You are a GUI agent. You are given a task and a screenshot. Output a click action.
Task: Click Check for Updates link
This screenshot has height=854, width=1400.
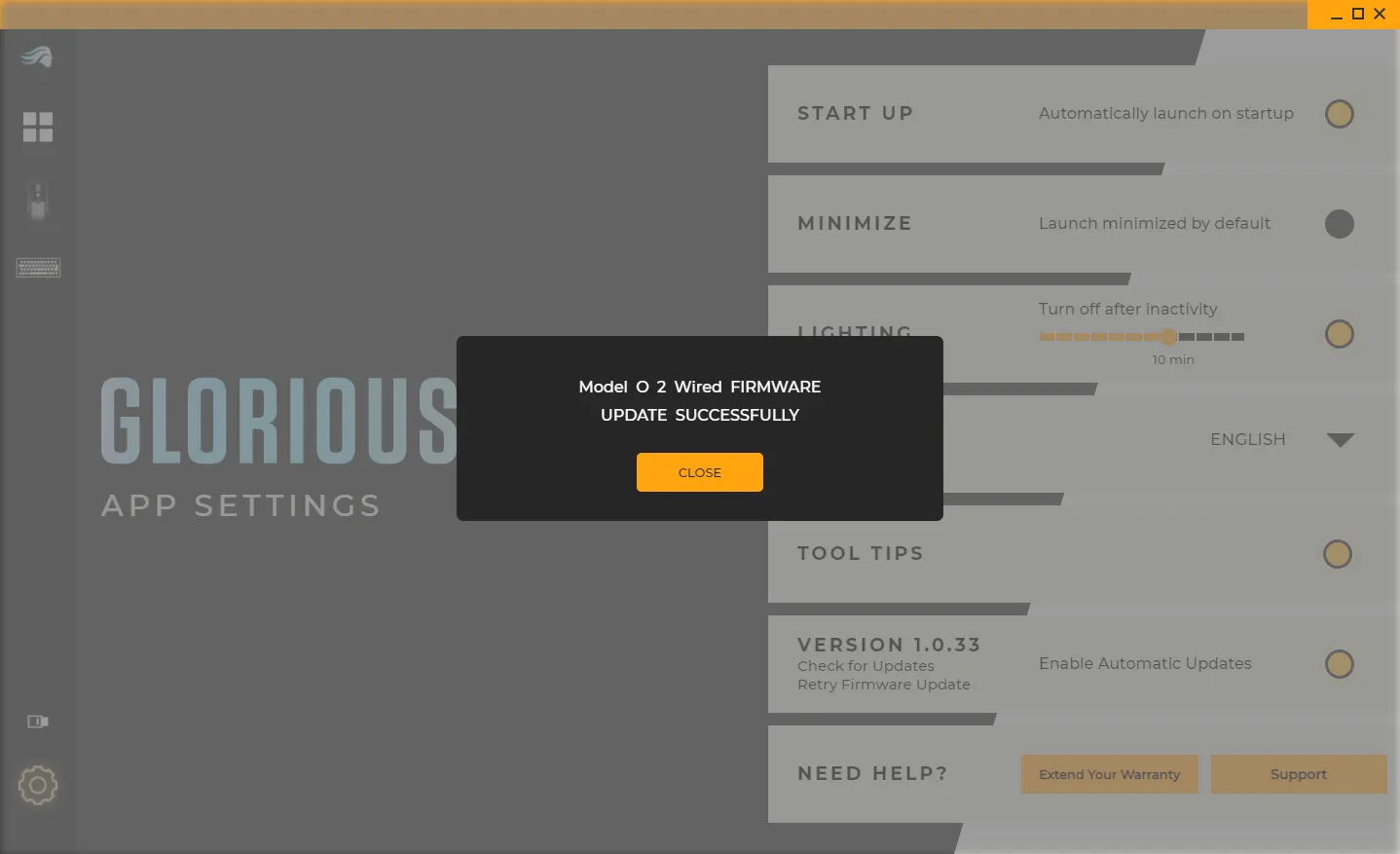click(x=866, y=666)
